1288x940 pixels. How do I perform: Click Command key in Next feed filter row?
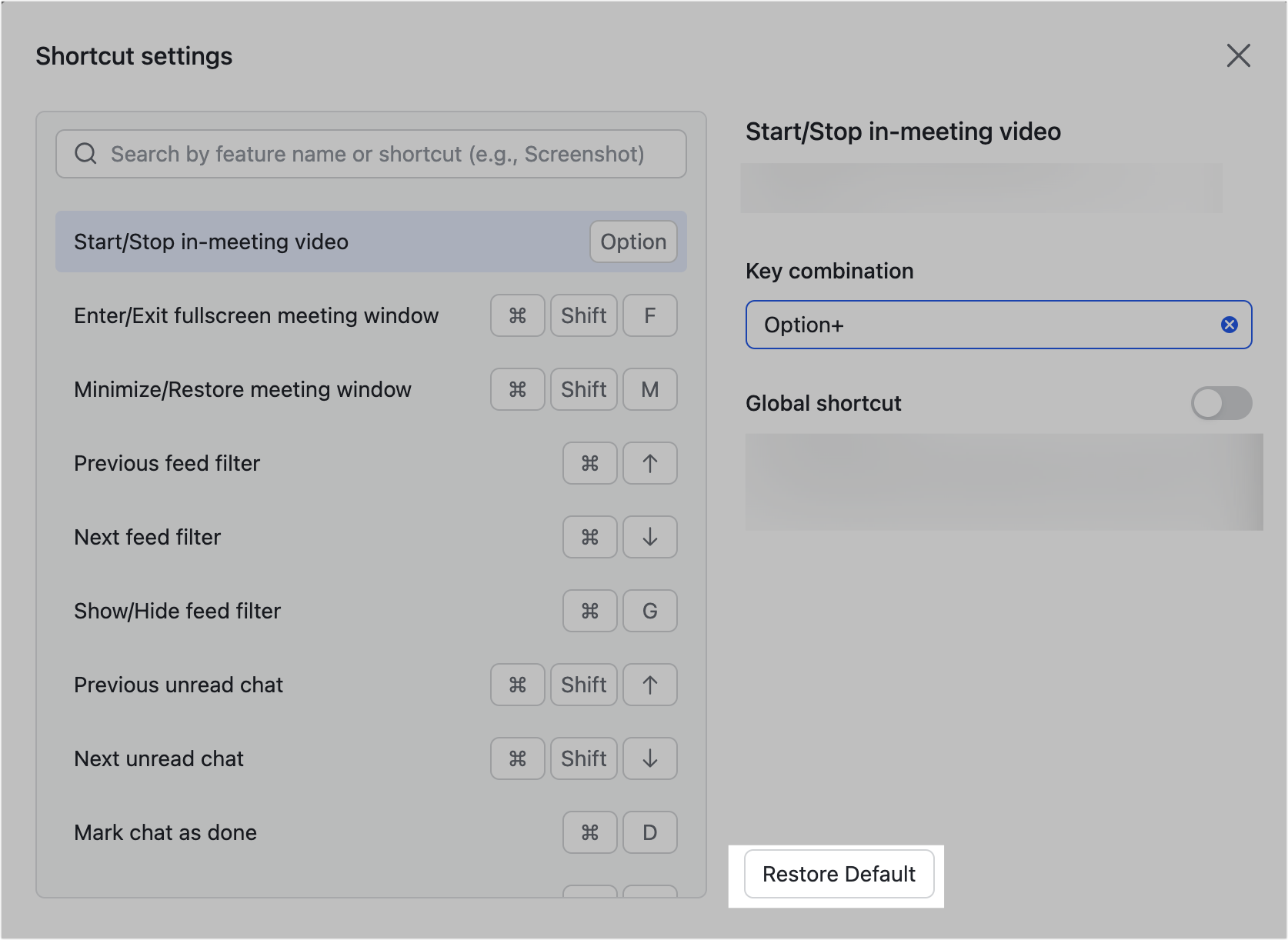tap(590, 537)
